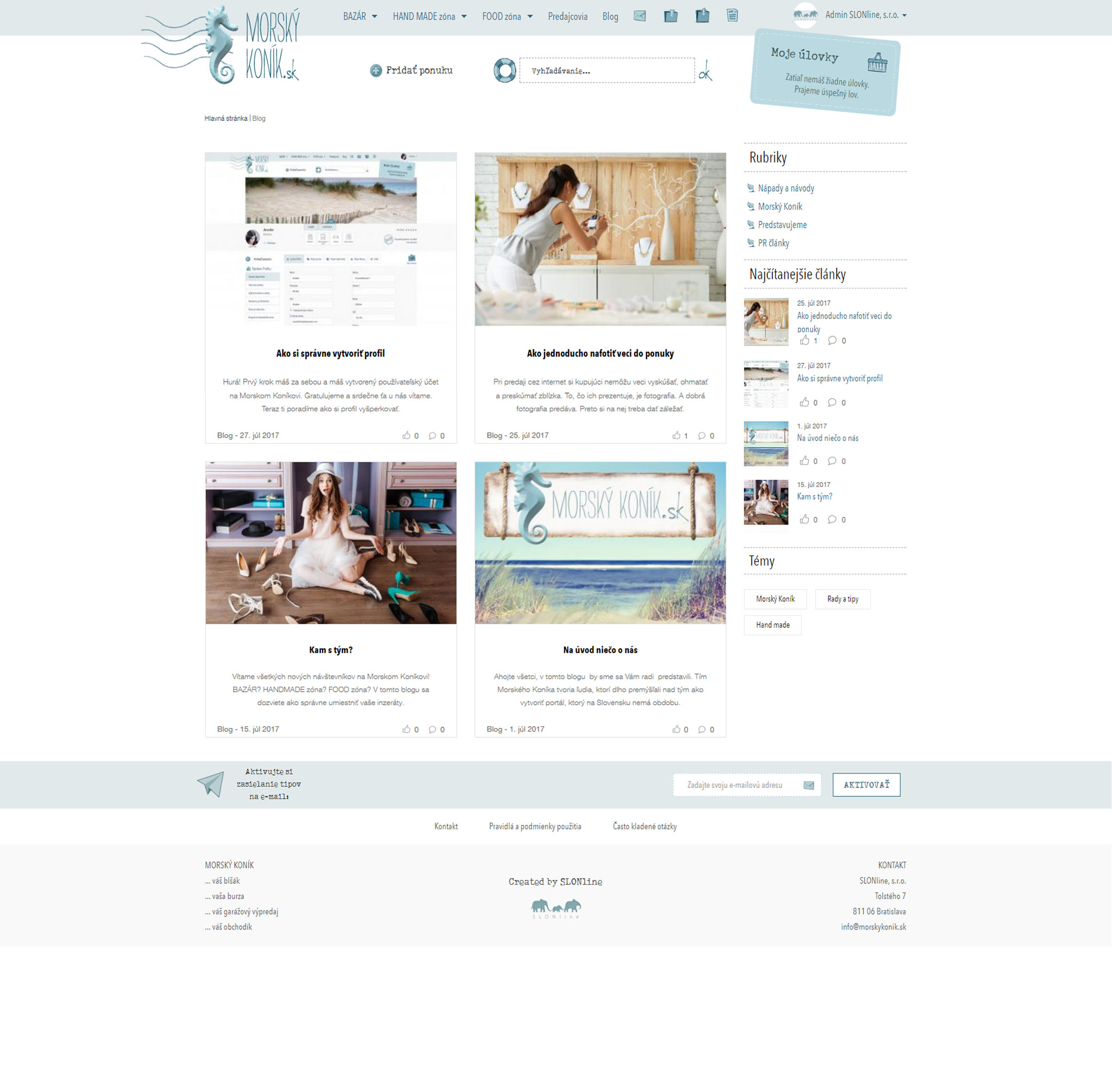
Task: Click the basket icon in Moje úlovky
Action: [877, 62]
